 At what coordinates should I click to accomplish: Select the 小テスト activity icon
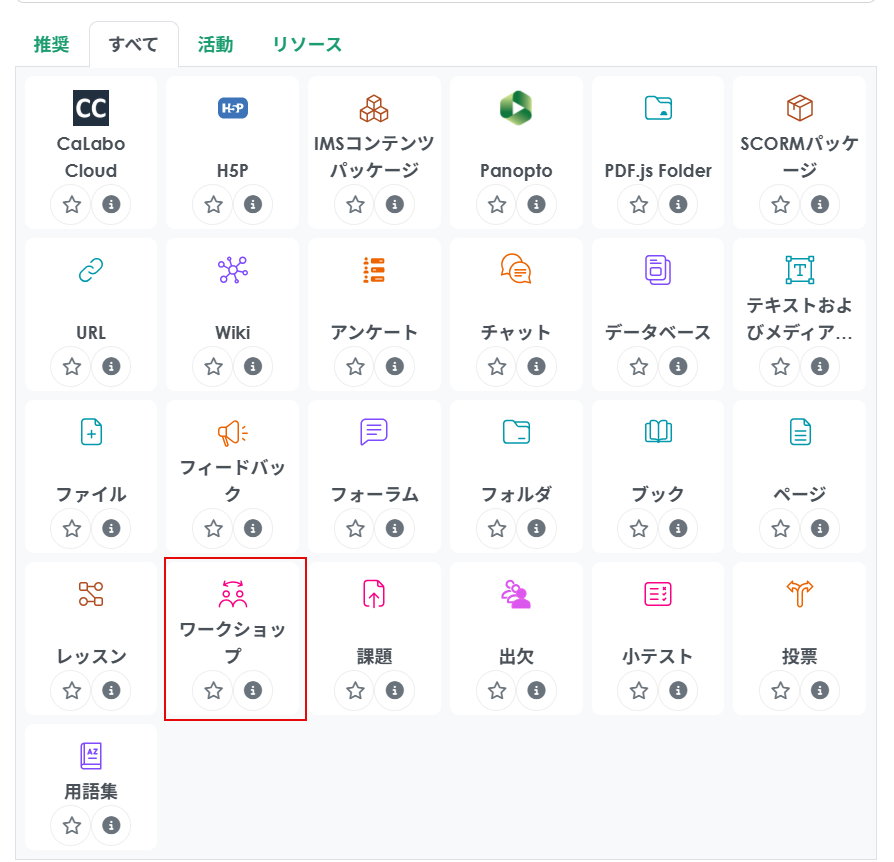pos(658,594)
